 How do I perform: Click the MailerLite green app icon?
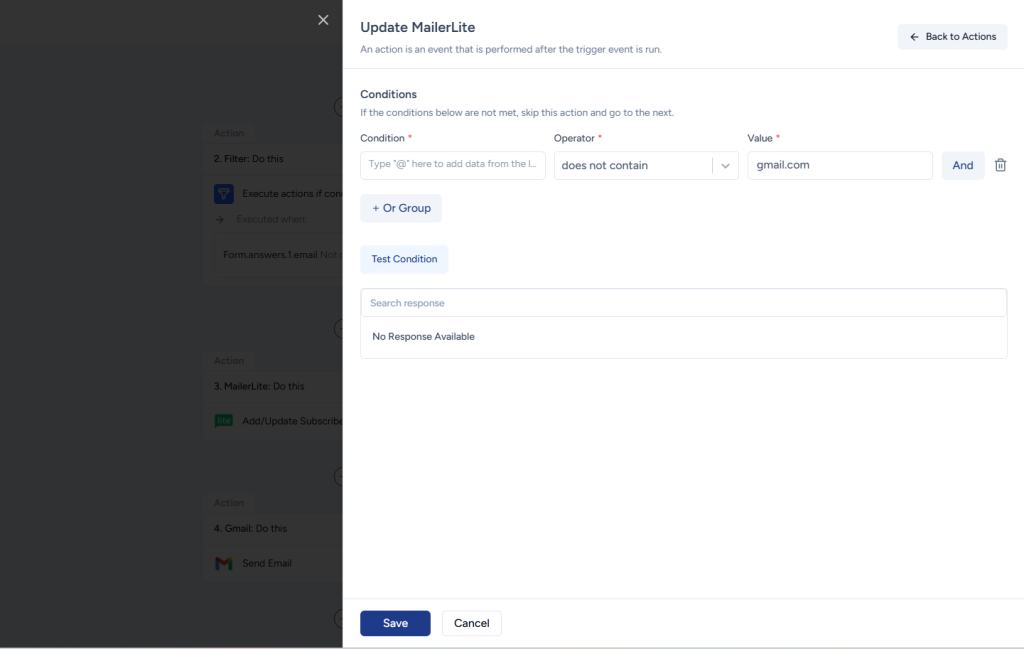coord(224,421)
